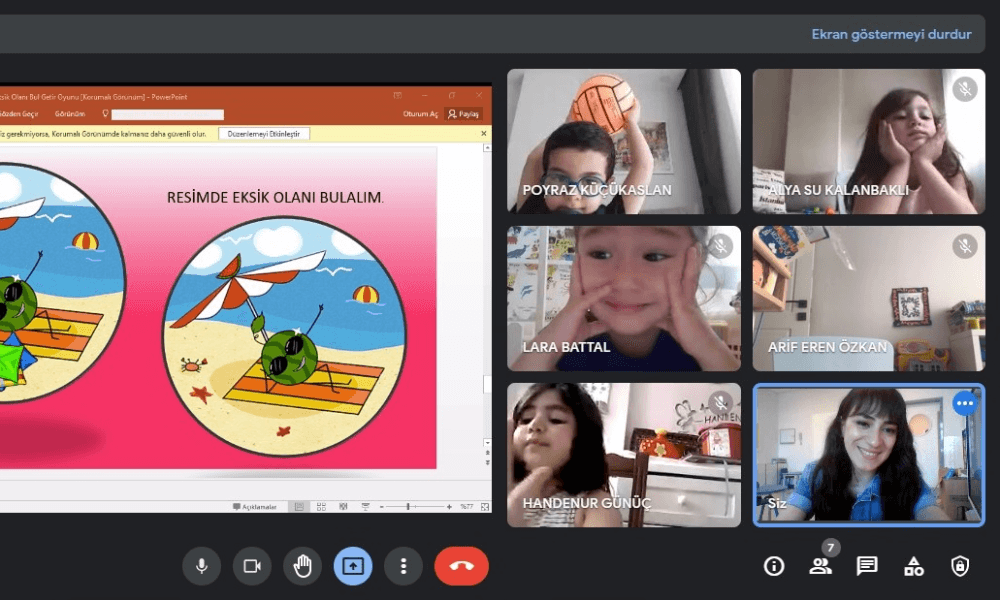
Task: Click the %77 zoom level value
Action: click(x=467, y=507)
